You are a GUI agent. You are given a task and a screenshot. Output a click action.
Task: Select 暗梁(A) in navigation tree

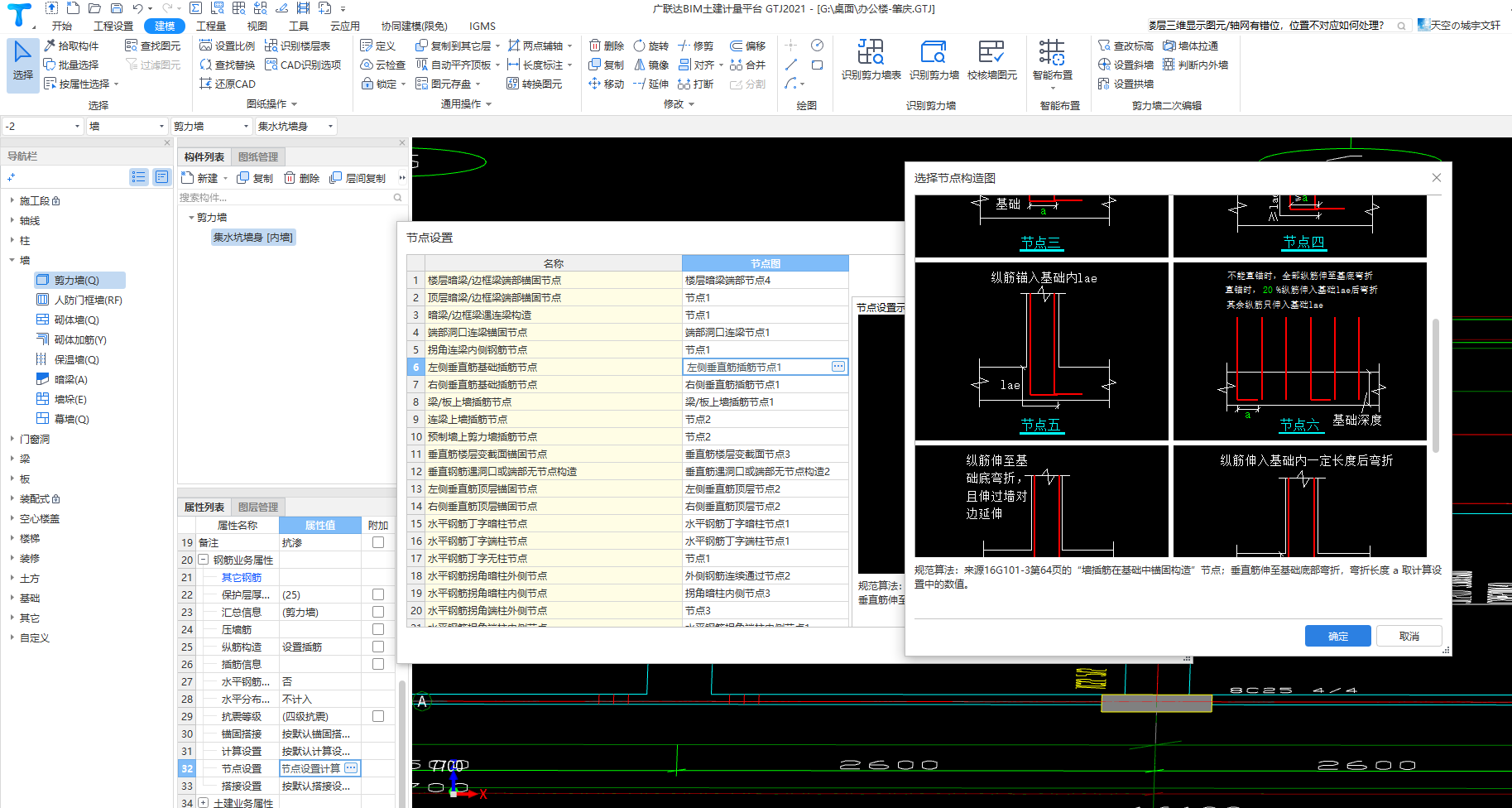tap(70, 379)
